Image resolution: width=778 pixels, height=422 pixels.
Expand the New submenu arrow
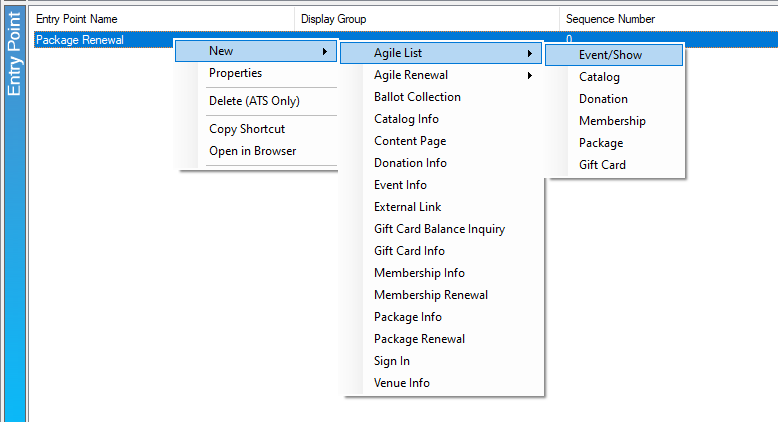coord(324,51)
